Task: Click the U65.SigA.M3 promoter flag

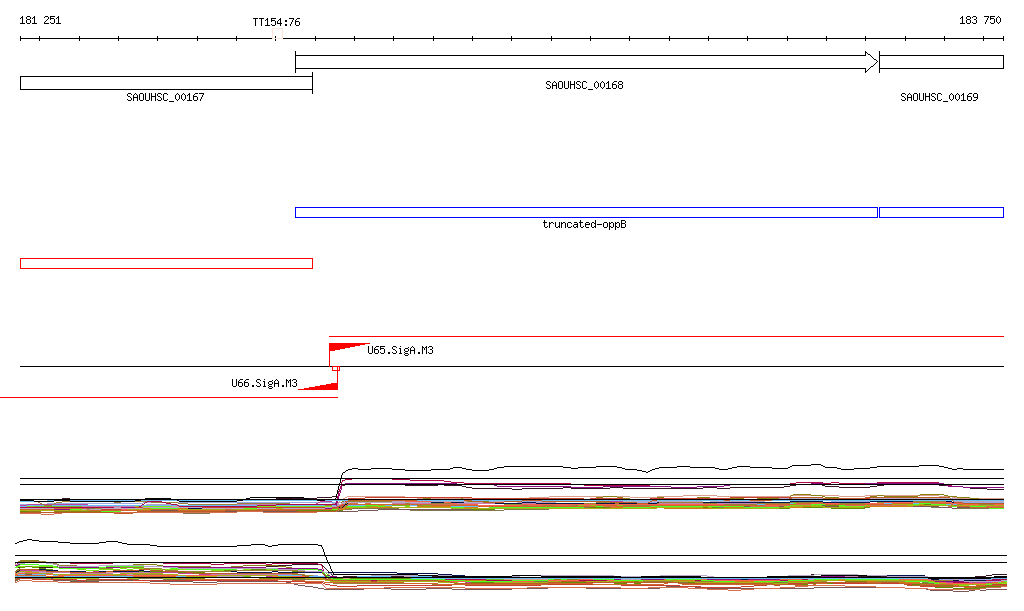Action: pyautogui.click(x=349, y=349)
